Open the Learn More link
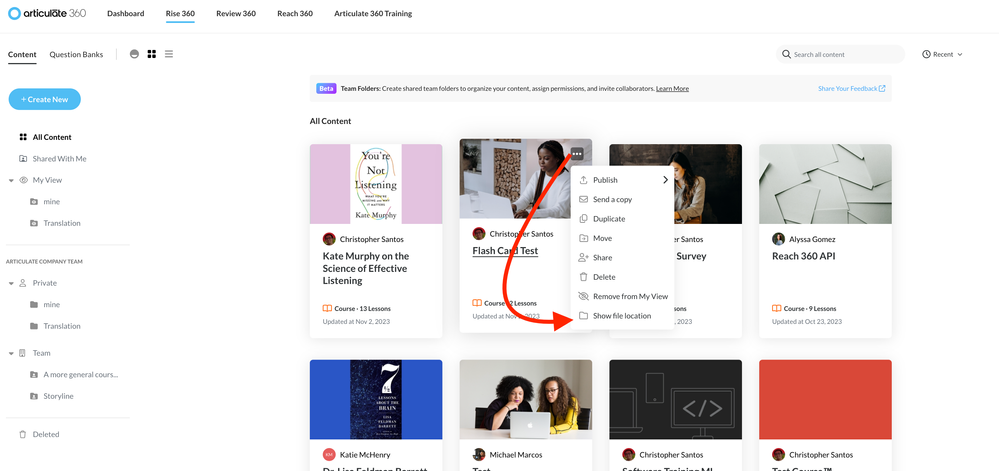999x471 pixels. [672, 89]
